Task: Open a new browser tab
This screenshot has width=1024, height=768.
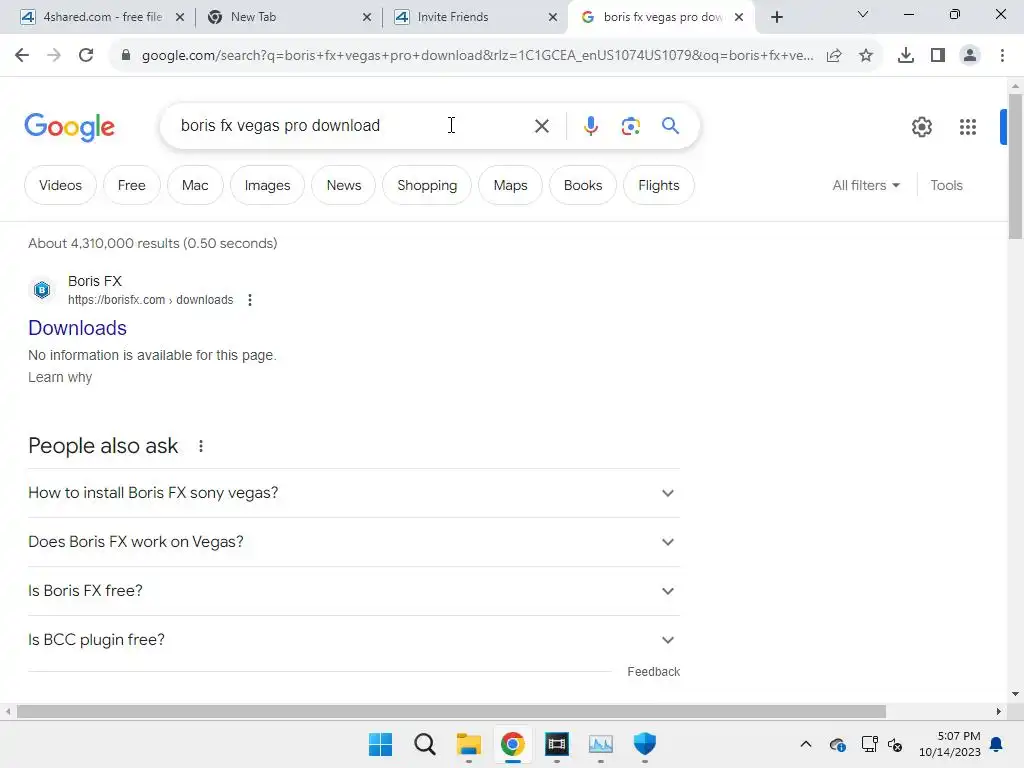Action: (x=776, y=17)
